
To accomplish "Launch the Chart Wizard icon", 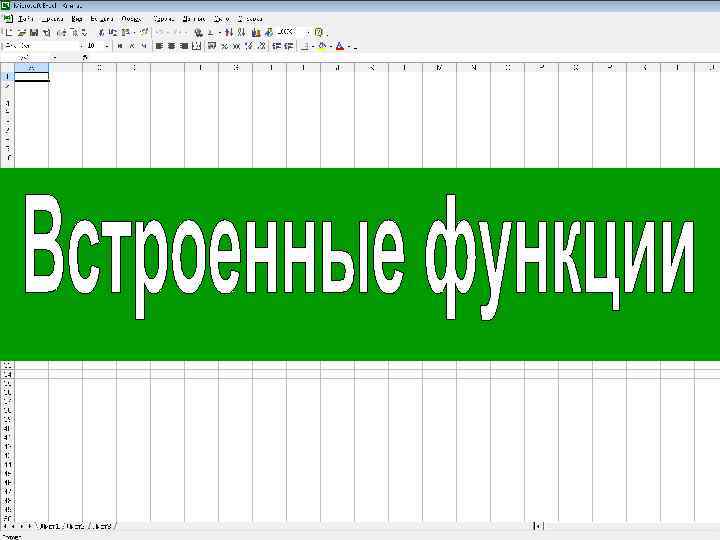I will (x=256, y=32).
